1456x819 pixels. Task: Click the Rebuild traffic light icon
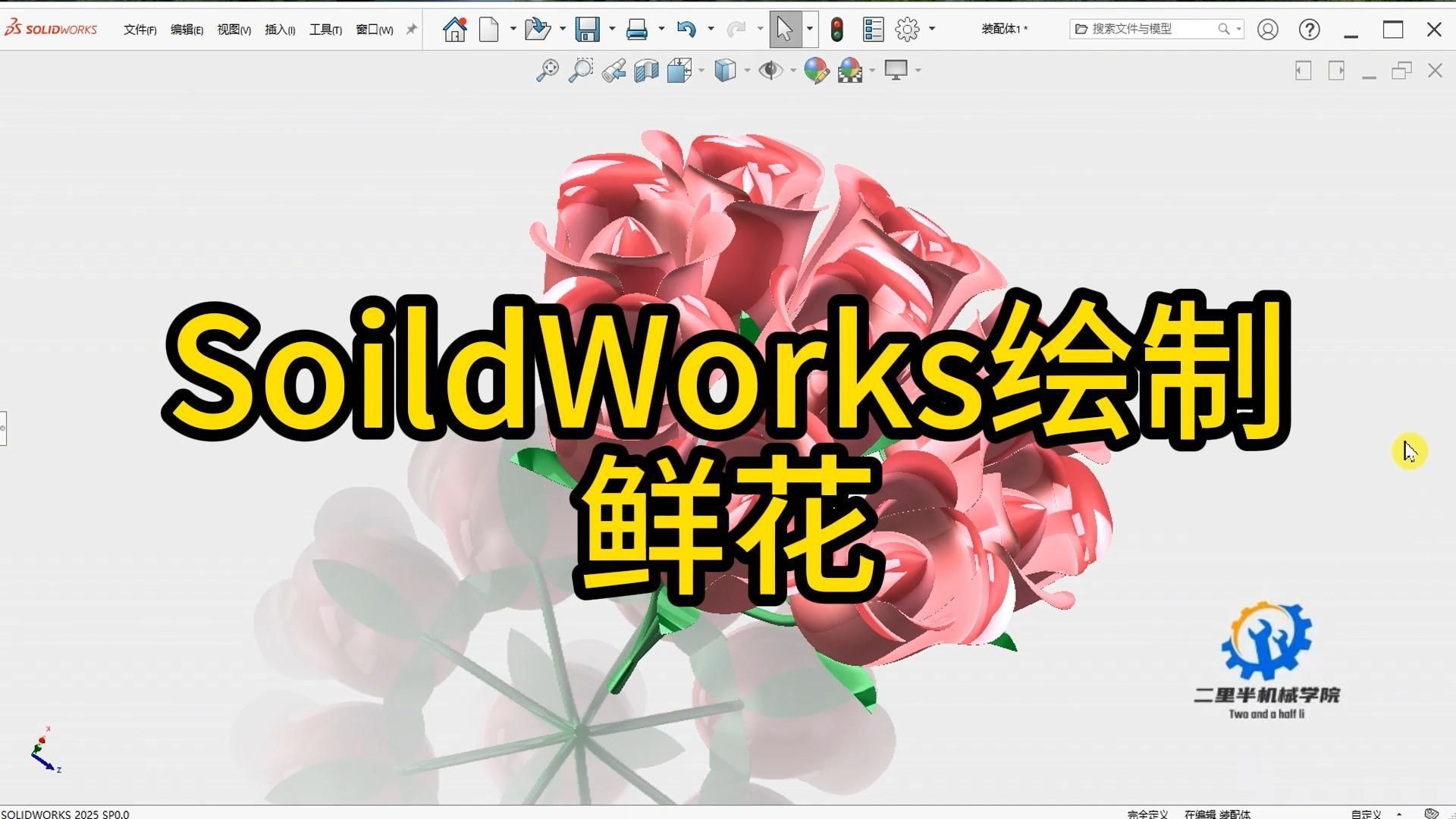point(837,30)
